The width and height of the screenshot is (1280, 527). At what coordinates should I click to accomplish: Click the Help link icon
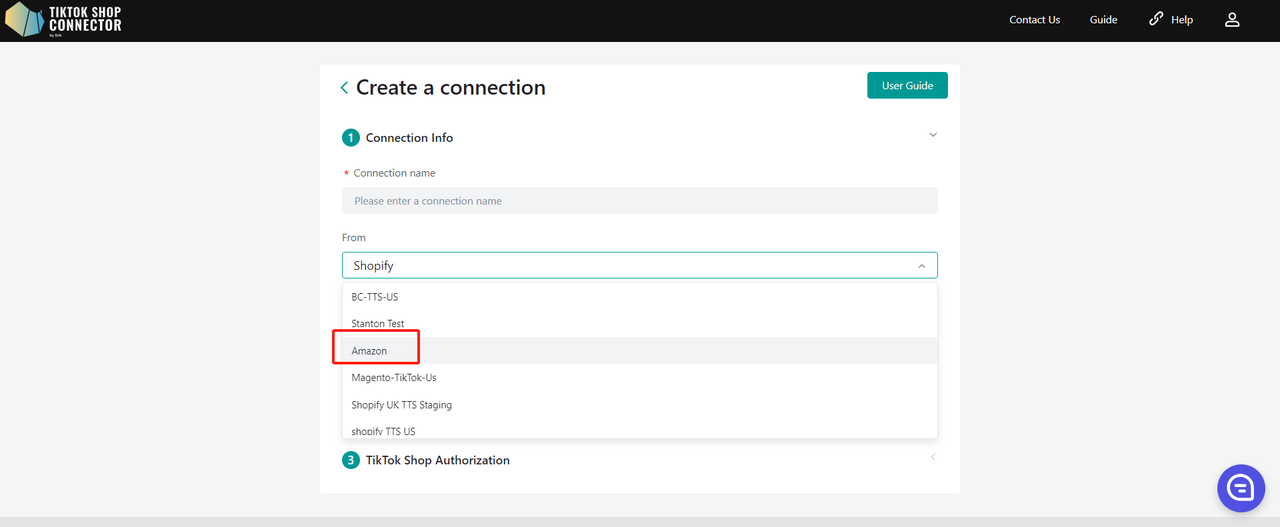[1157, 19]
